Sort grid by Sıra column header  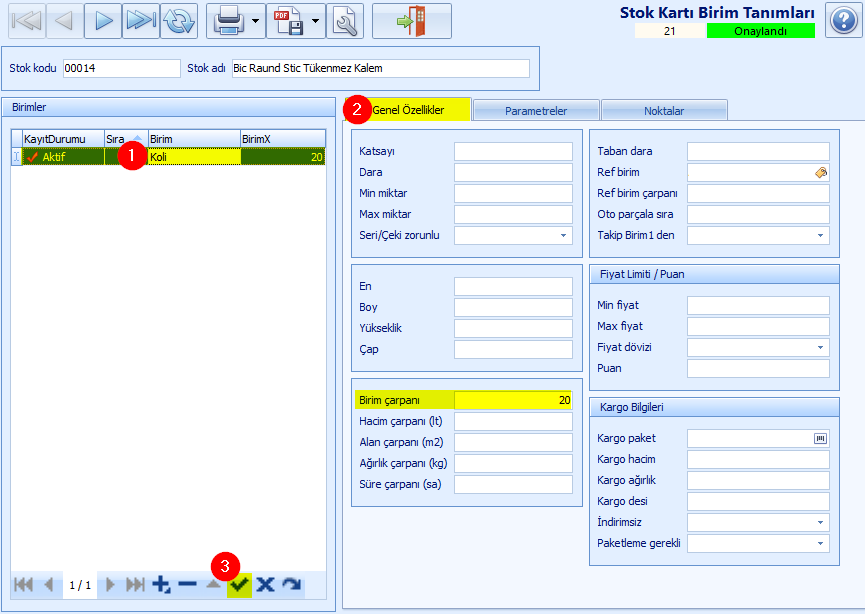[x=126, y=139]
